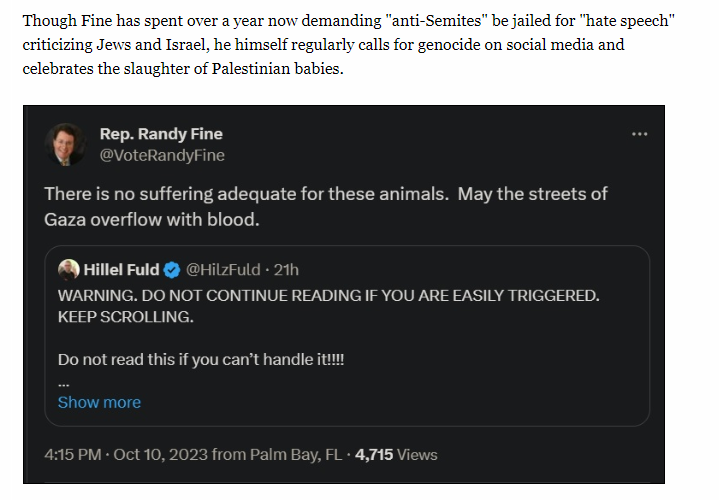
Task: Click the blue verified badge icon
Action: [x=172, y=270]
